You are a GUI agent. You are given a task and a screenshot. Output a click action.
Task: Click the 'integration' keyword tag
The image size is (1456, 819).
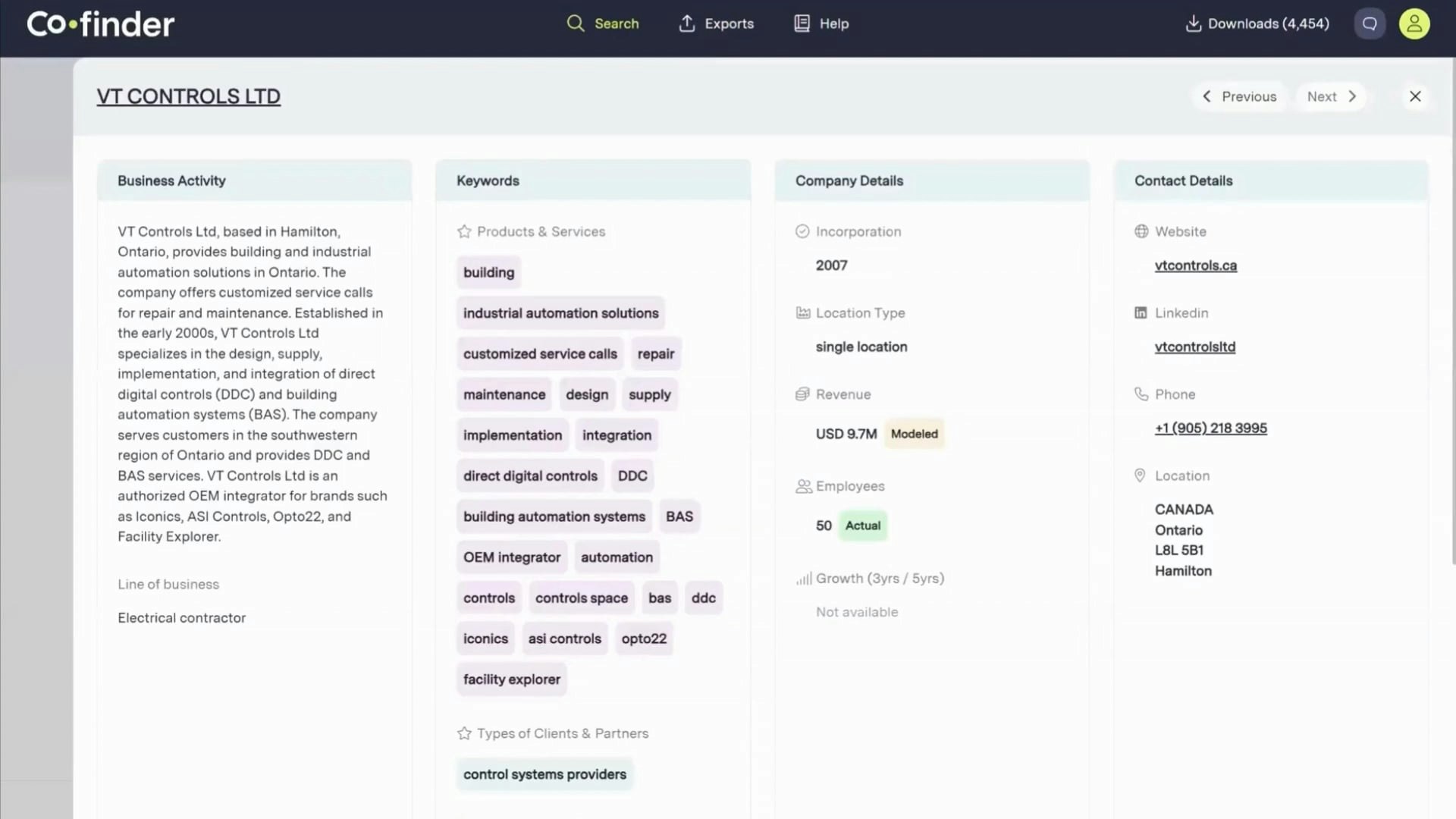point(617,435)
